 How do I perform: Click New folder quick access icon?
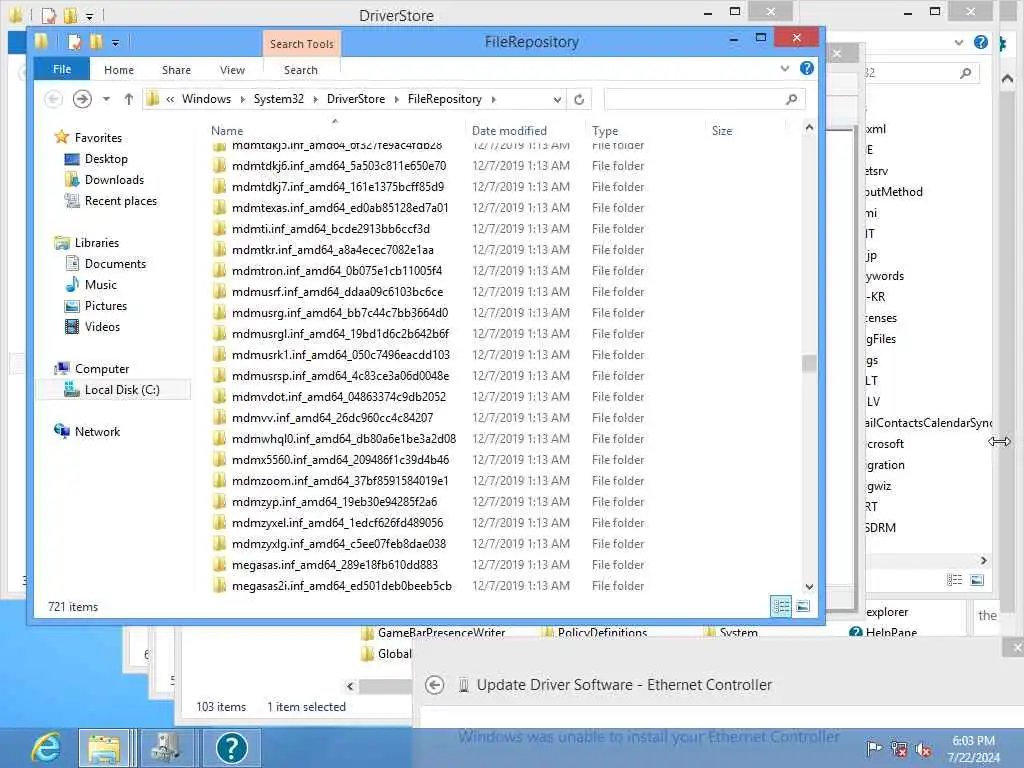[96, 42]
